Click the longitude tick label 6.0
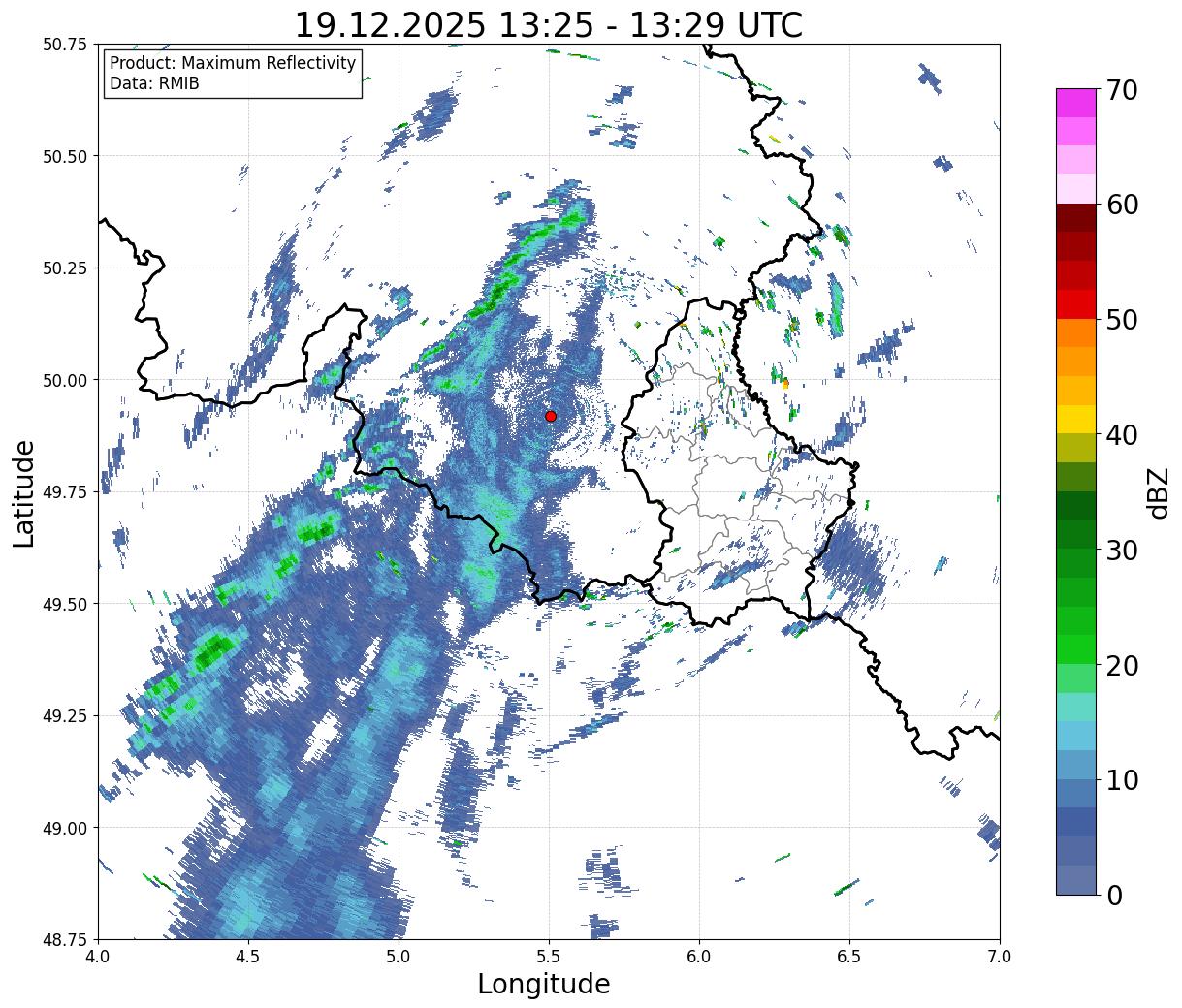 click(x=699, y=956)
